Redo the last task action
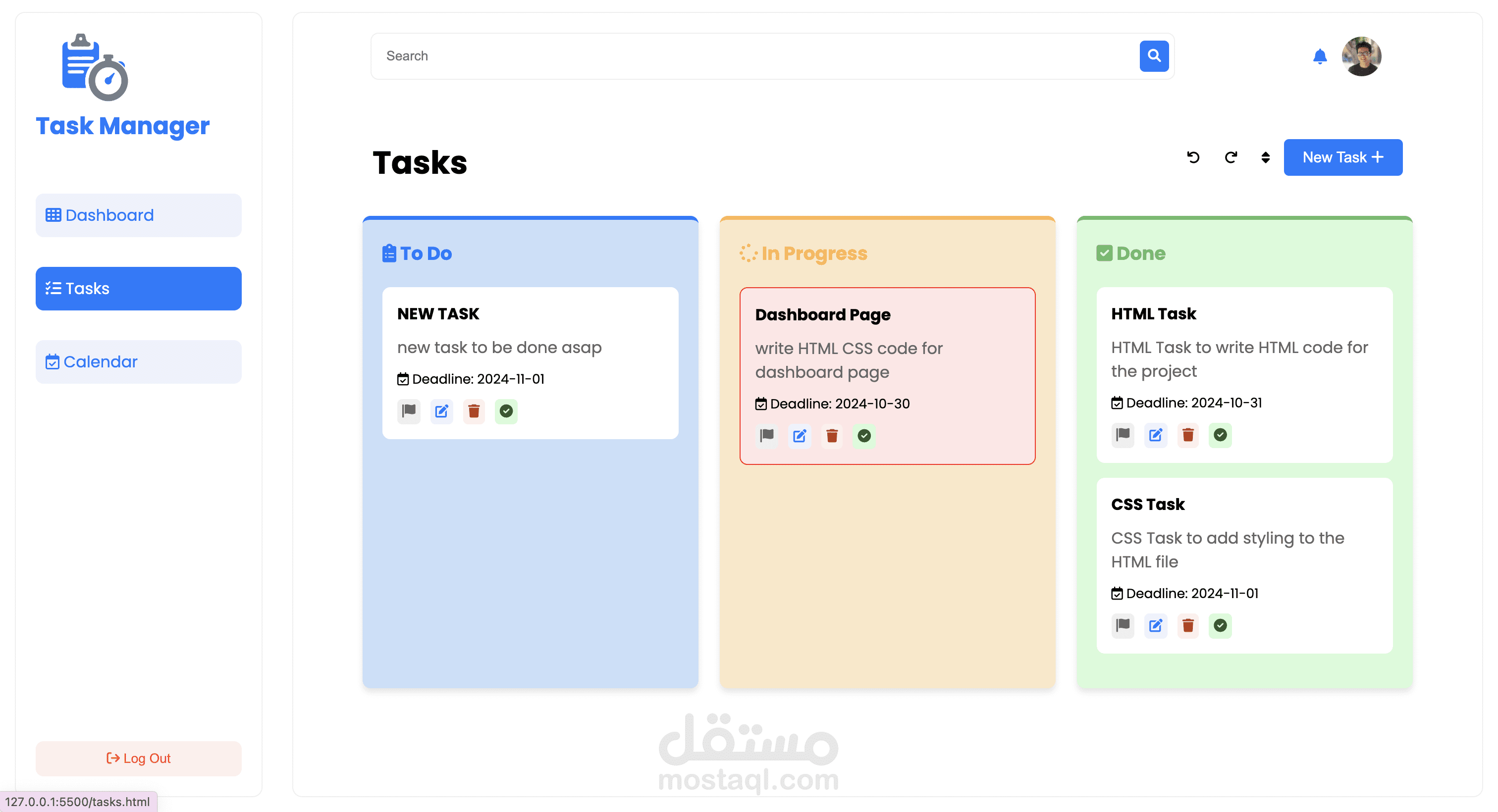This screenshot has width=1498, height=812. click(x=1230, y=157)
